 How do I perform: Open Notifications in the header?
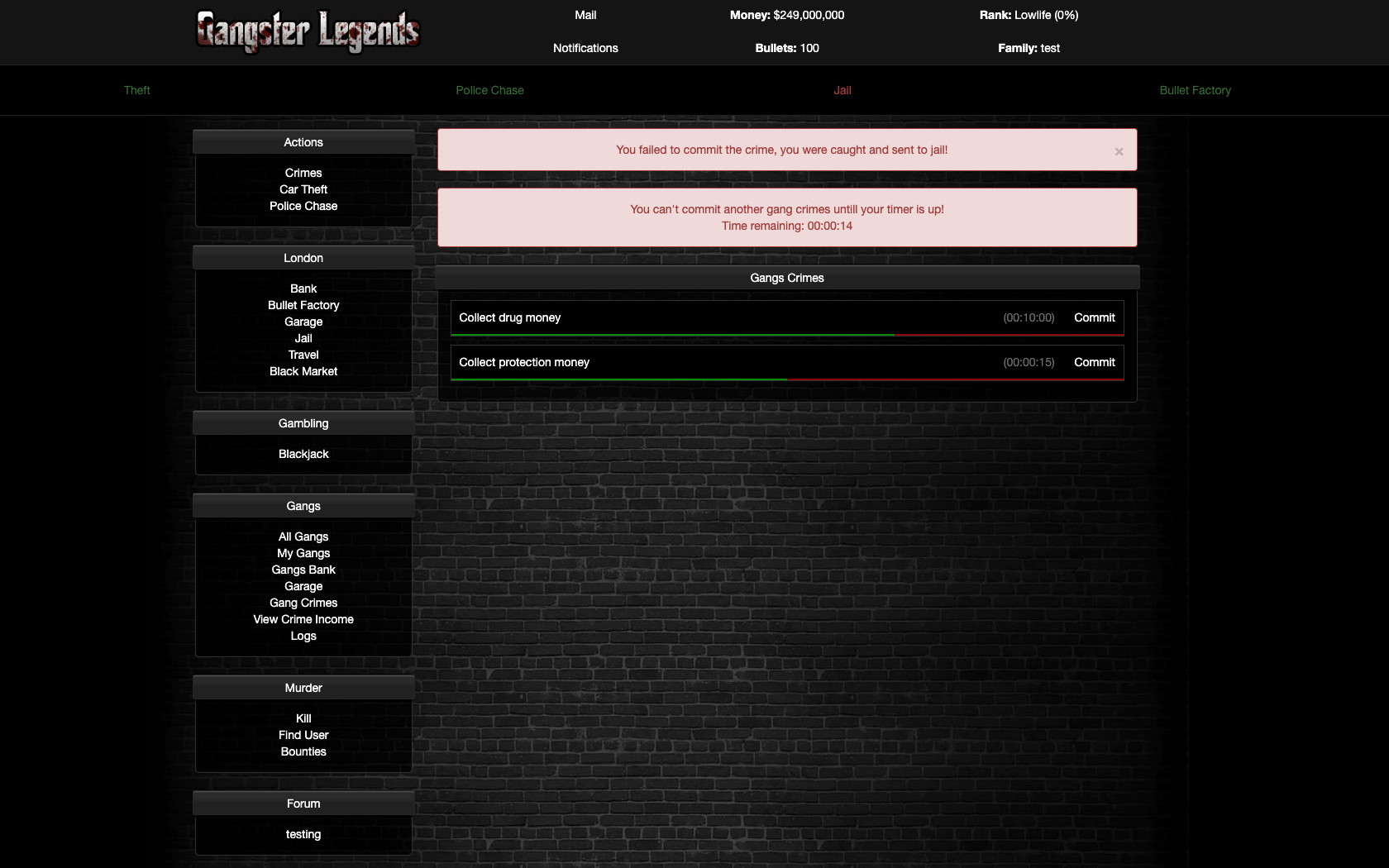[585, 48]
